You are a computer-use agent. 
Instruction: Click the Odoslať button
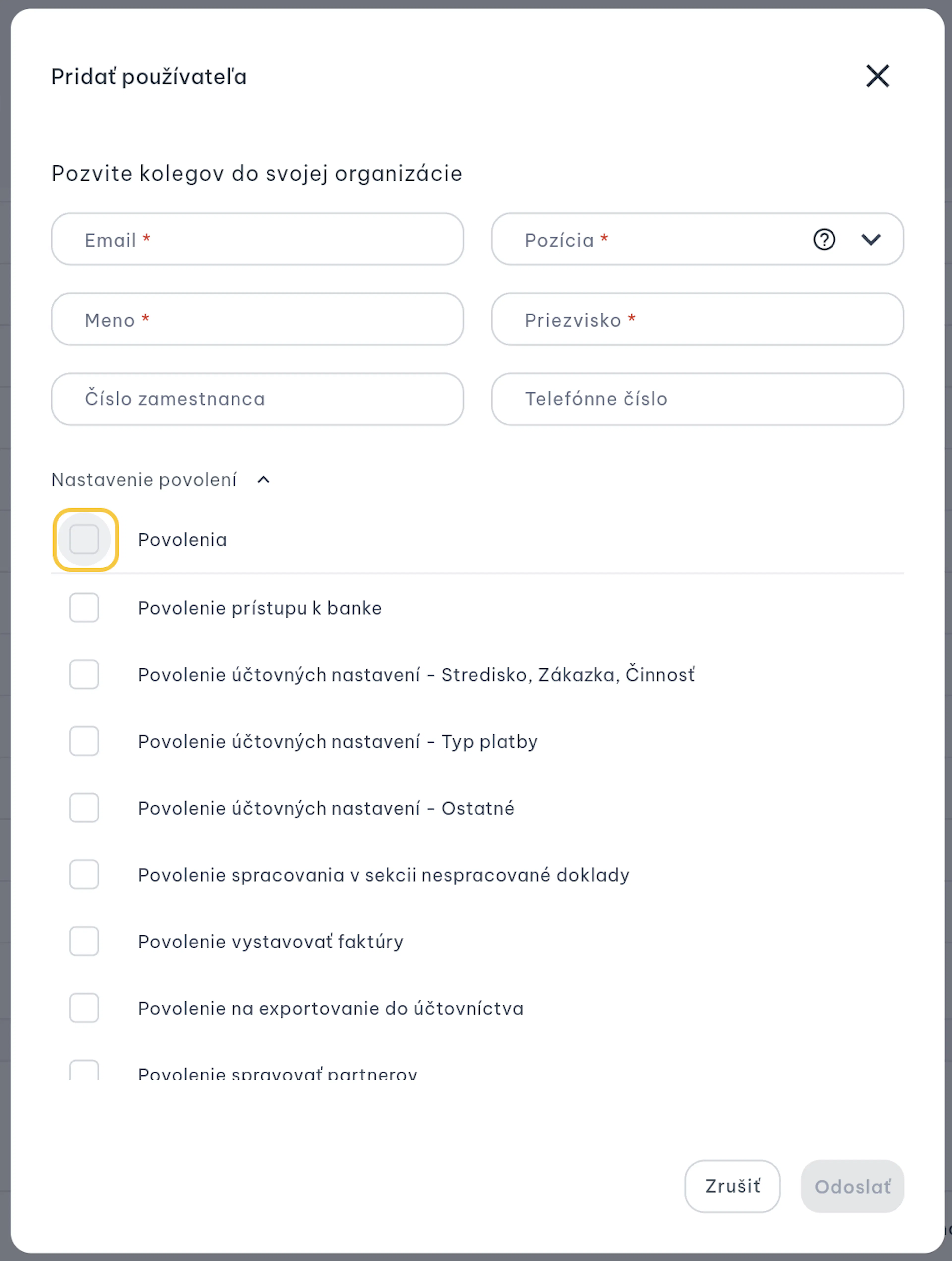852,1186
